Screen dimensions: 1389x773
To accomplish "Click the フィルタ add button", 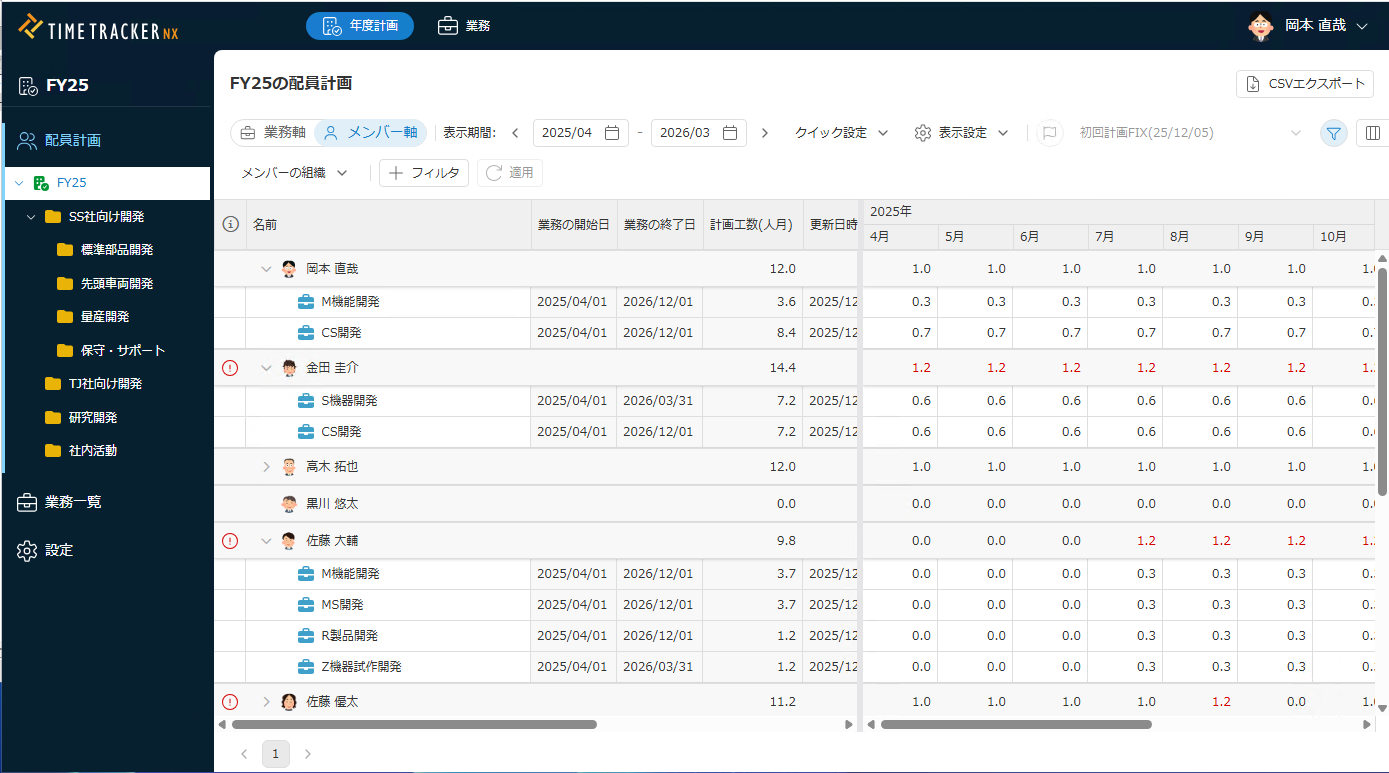I will [424, 173].
